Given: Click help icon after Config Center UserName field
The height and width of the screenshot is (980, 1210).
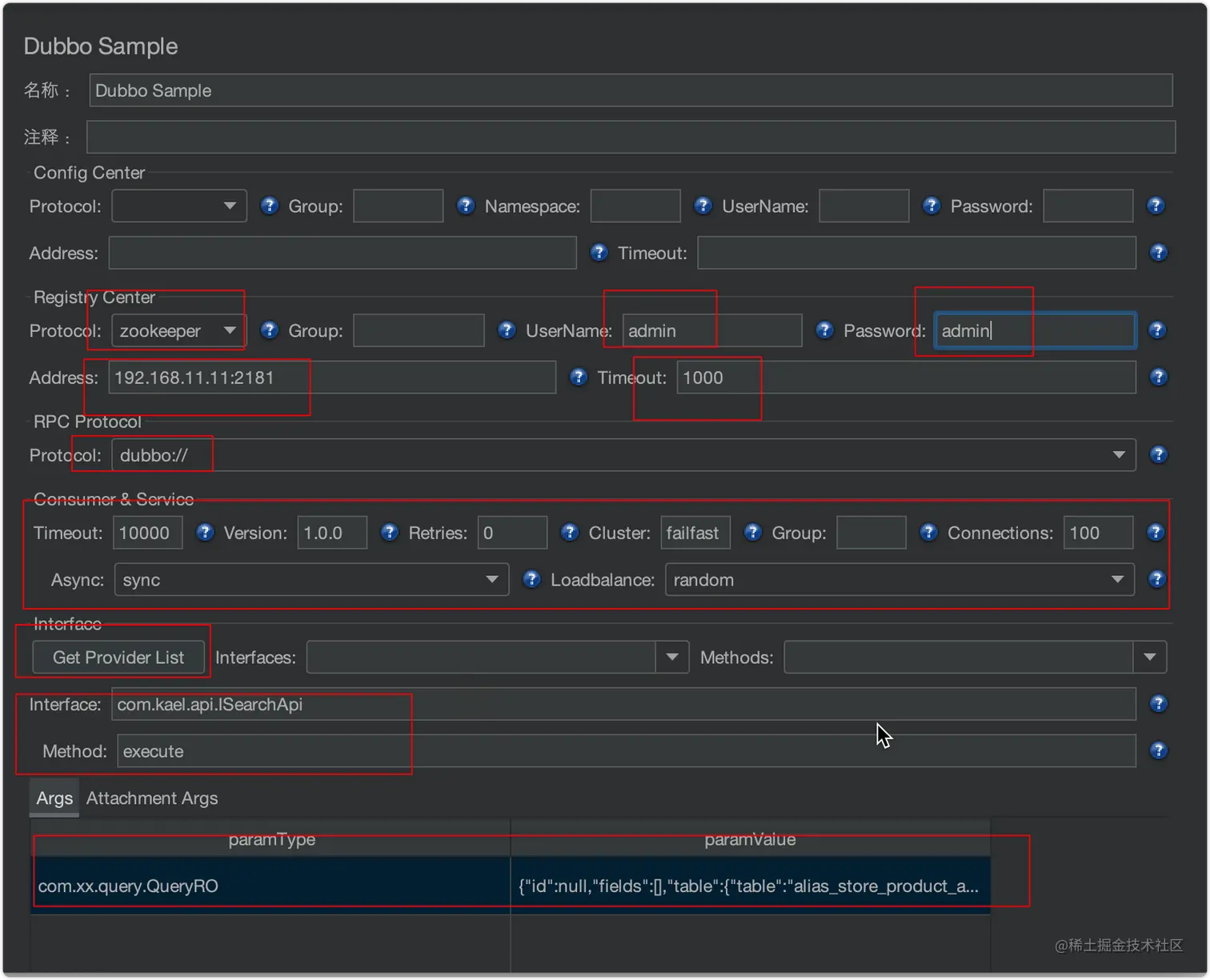Looking at the screenshot, I should click(931, 206).
